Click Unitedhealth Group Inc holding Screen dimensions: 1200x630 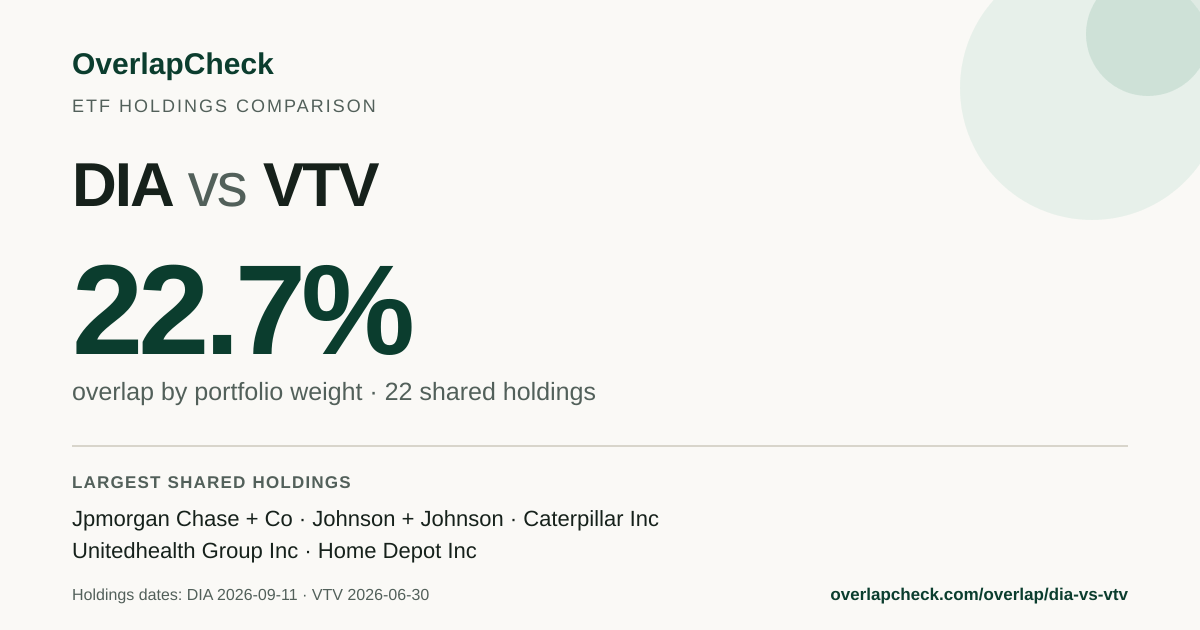coord(185,551)
